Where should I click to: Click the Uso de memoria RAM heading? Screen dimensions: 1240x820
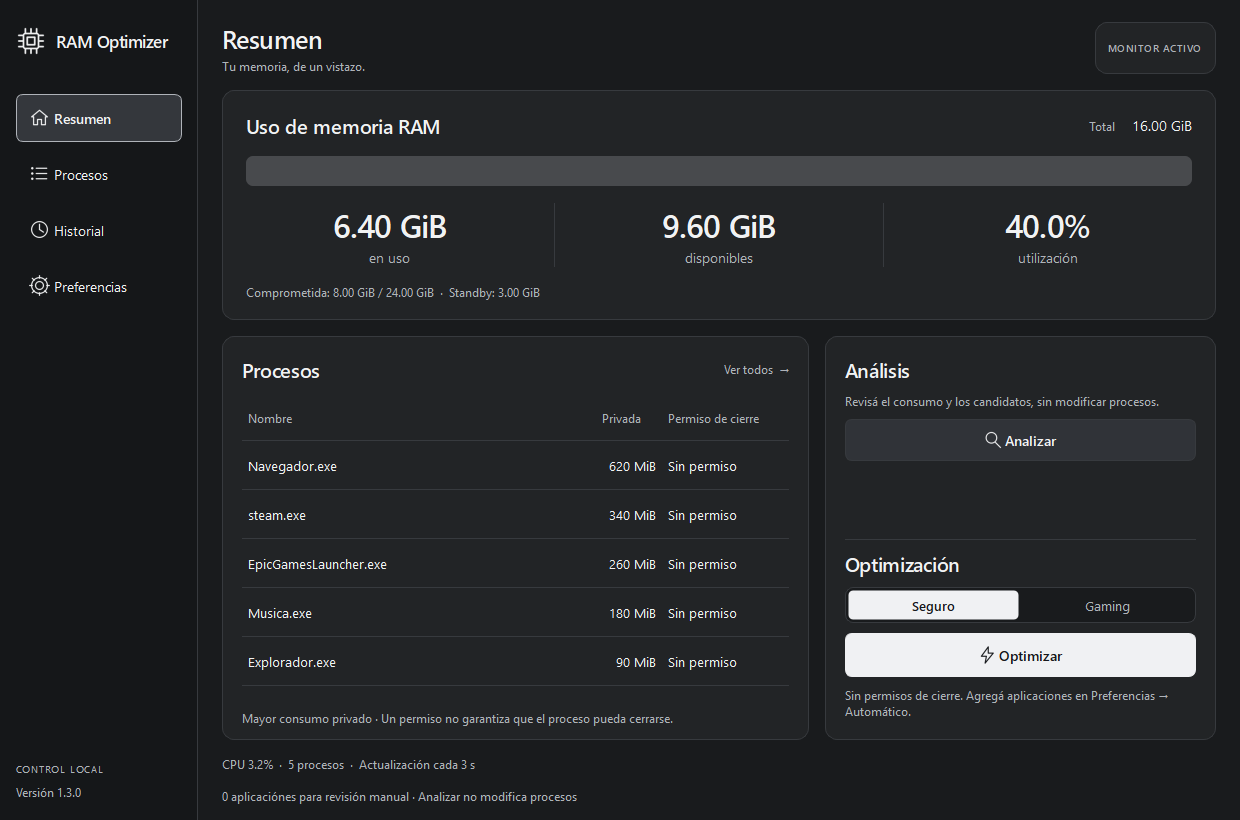tap(343, 127)
